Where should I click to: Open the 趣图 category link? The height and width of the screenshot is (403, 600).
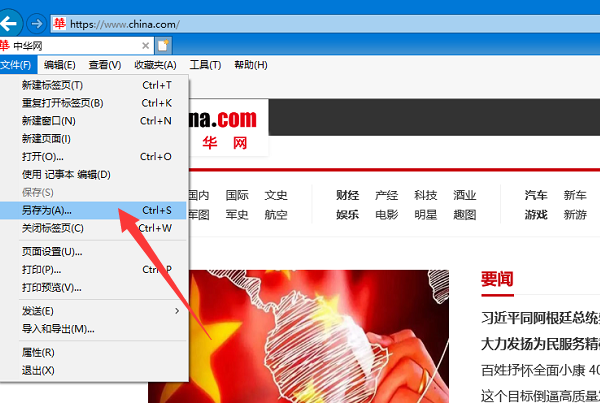click(x=465, y=215)
